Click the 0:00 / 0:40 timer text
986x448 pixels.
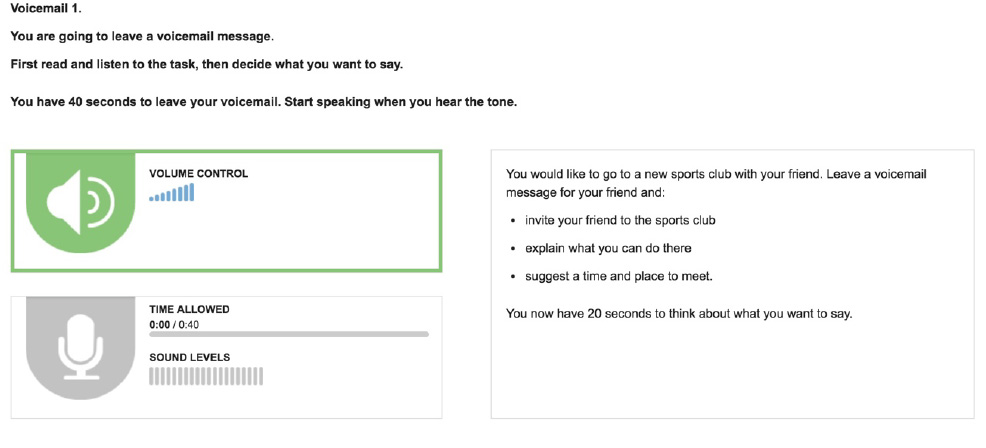point(174,325)
